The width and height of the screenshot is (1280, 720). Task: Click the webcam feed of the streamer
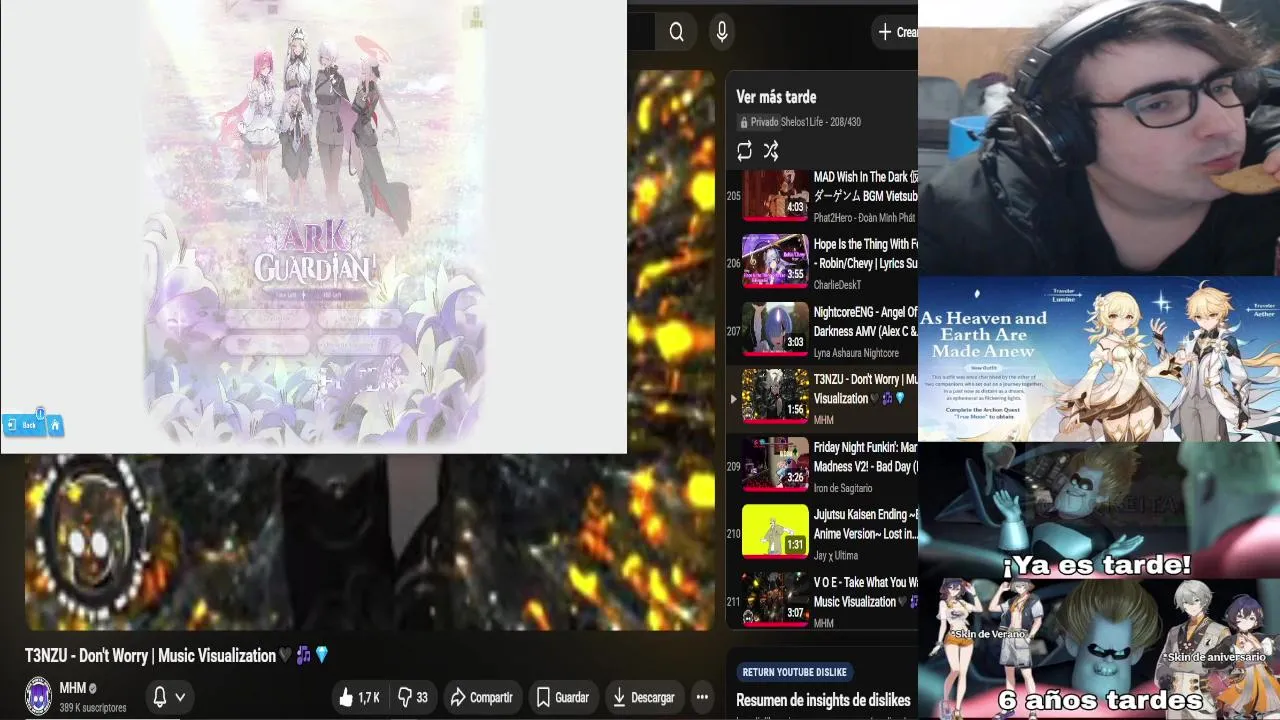(x=1099, y=137)
